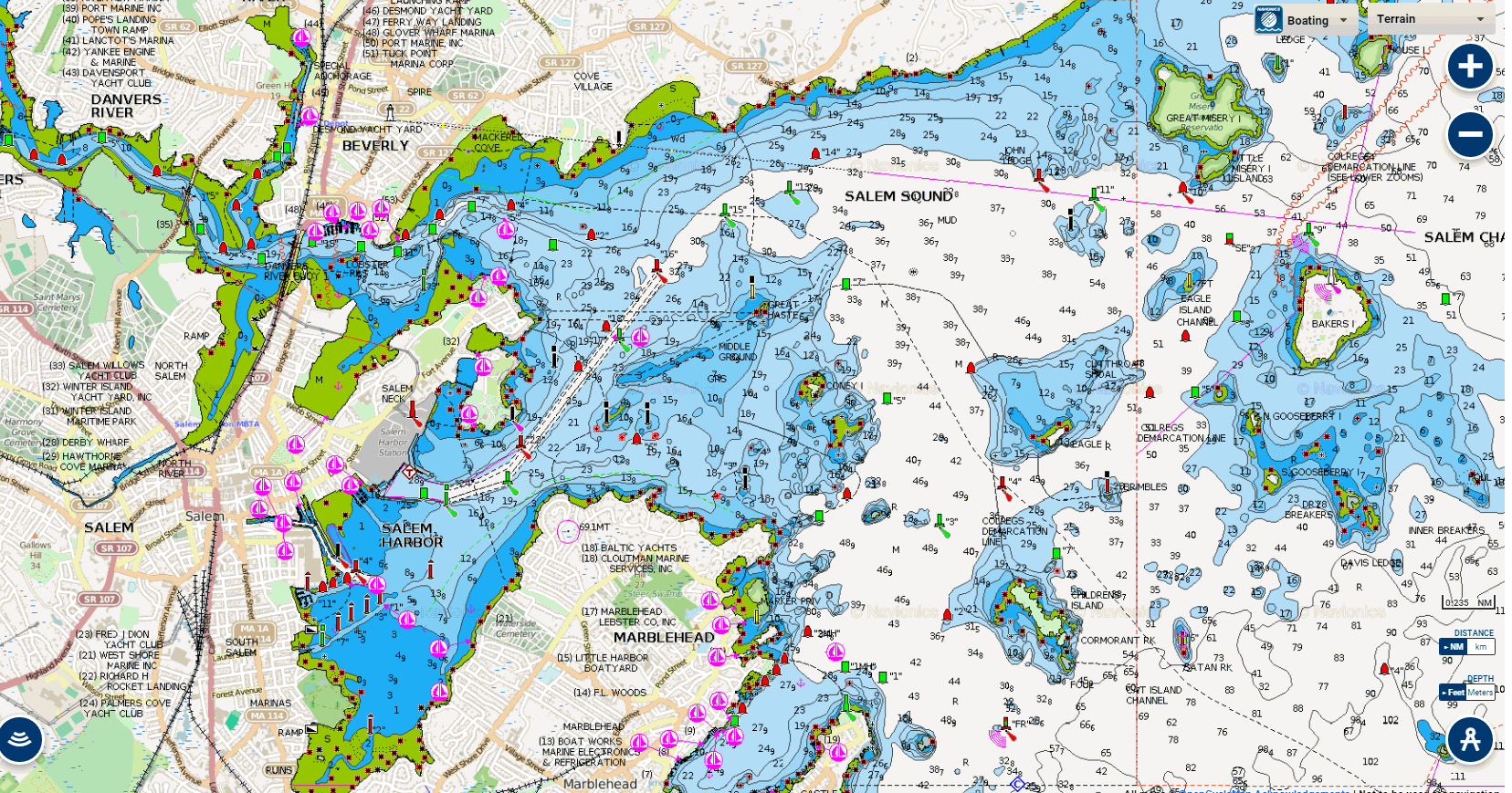Open marina icon beside Middle Ground "19"
Viewport: 1512px width, 793px height.
pos(641,337)
